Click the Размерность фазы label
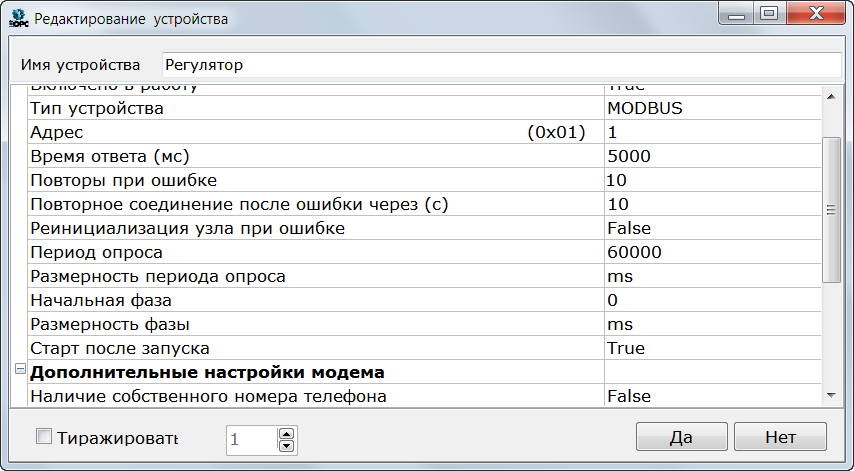The width and height of the screenshot is (854, 471). (110, 324)
